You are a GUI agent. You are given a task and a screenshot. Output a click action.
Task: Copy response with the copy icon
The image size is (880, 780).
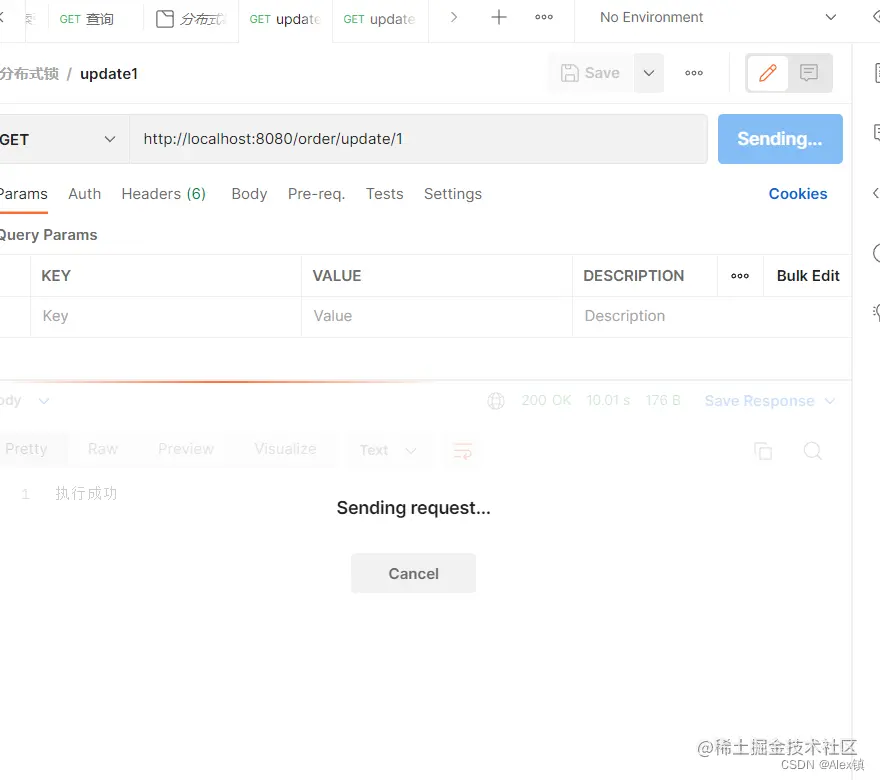point(763,451)
